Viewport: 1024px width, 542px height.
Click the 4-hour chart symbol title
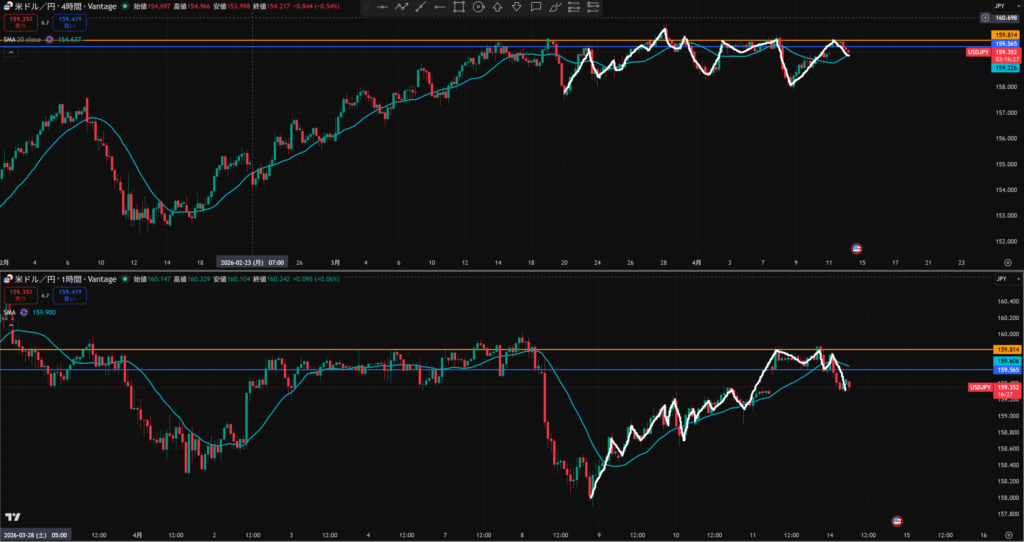[x=65, y=7]
